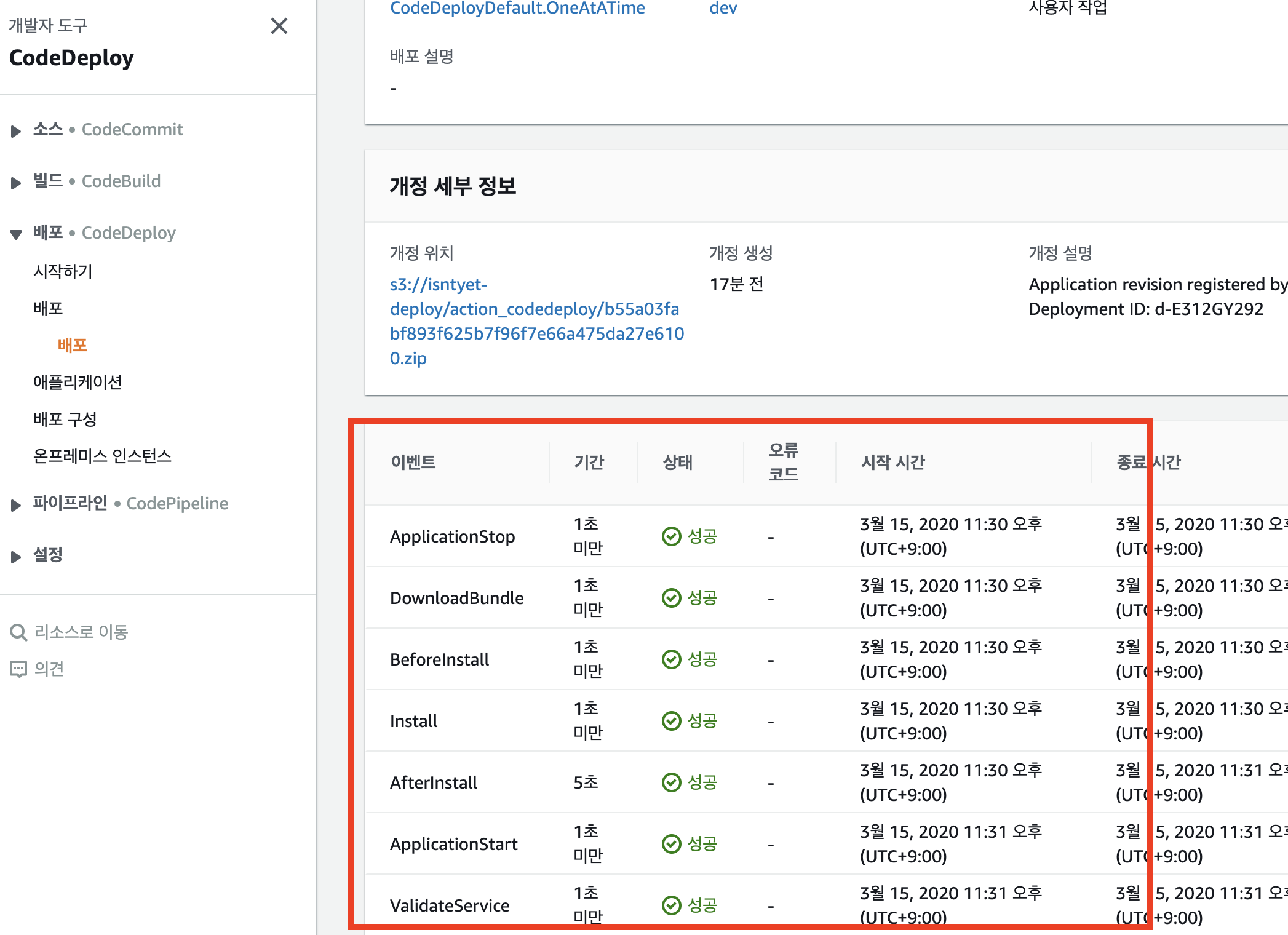Click the Deployment ID d-E312GY292 text
1288x935 pixels.
(1147, 309)
